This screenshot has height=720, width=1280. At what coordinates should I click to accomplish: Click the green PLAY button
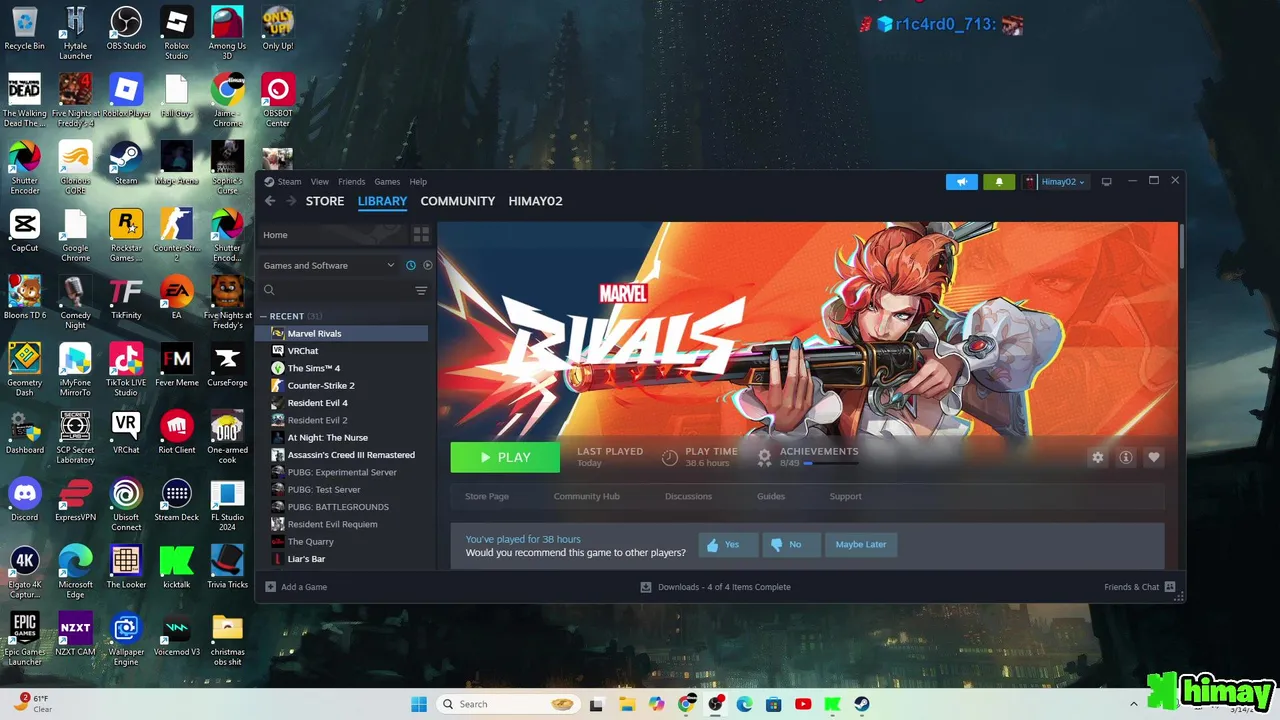(x=505, y=457)
